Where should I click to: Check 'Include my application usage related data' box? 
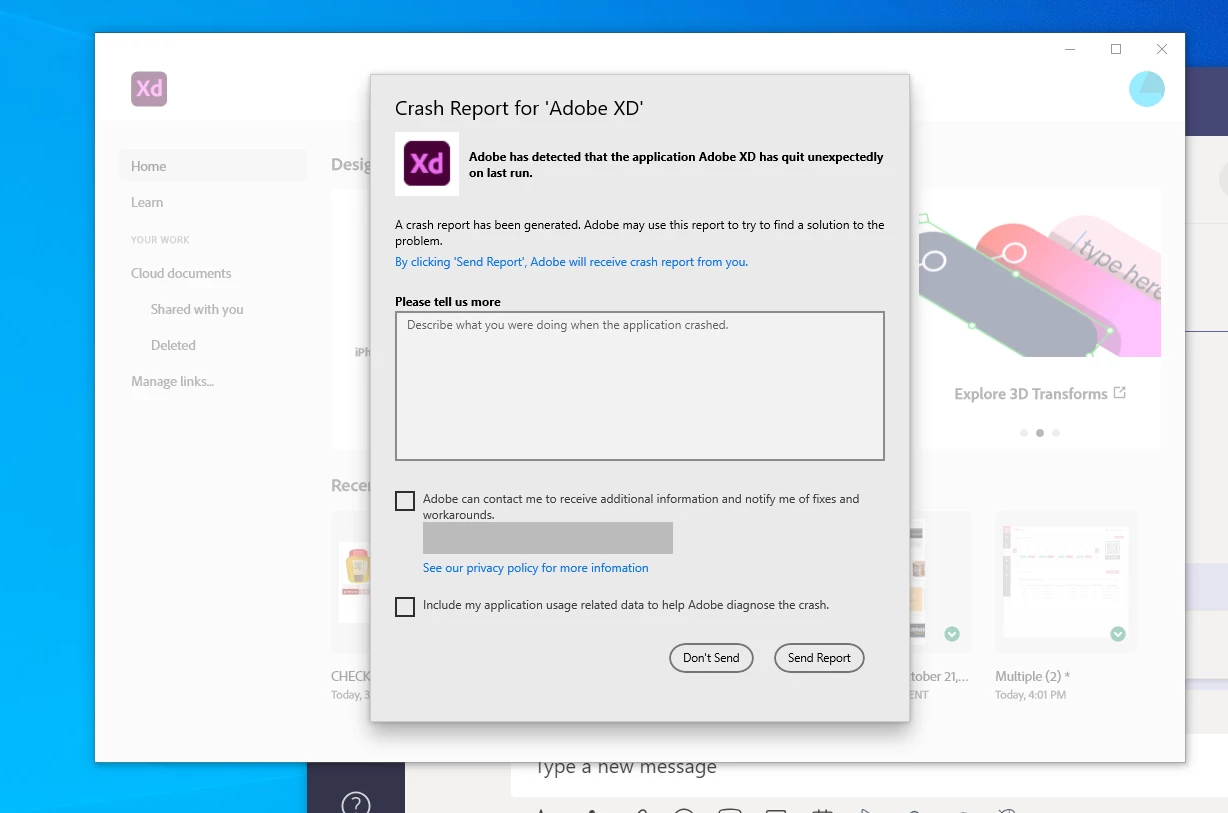pyautogui.click(x=405, y=607)
